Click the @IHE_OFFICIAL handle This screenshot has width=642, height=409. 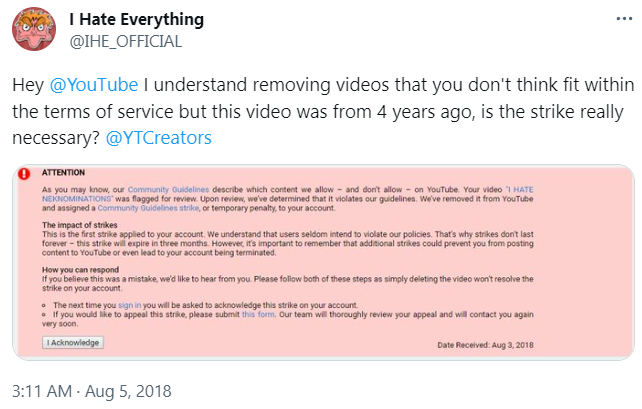[125, 41]
